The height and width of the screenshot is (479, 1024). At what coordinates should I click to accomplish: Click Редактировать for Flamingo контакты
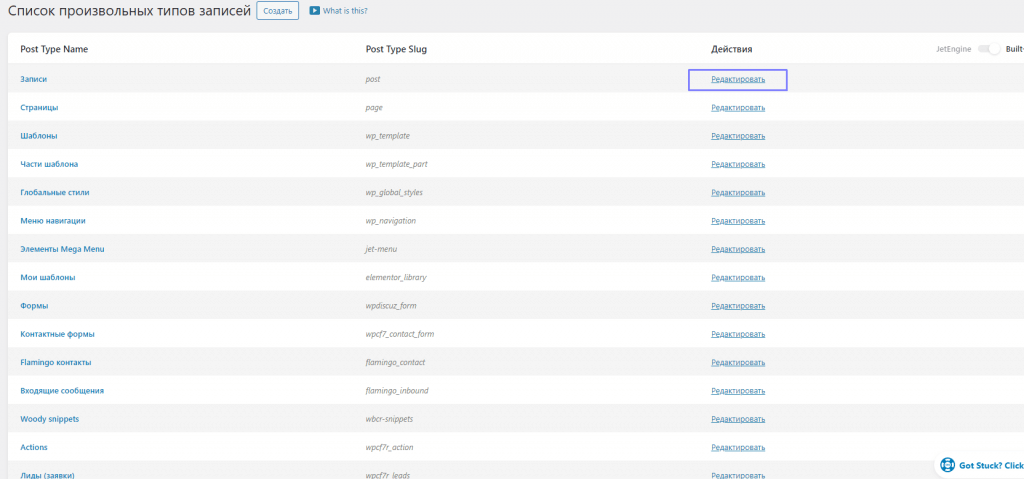coord(738,363)
